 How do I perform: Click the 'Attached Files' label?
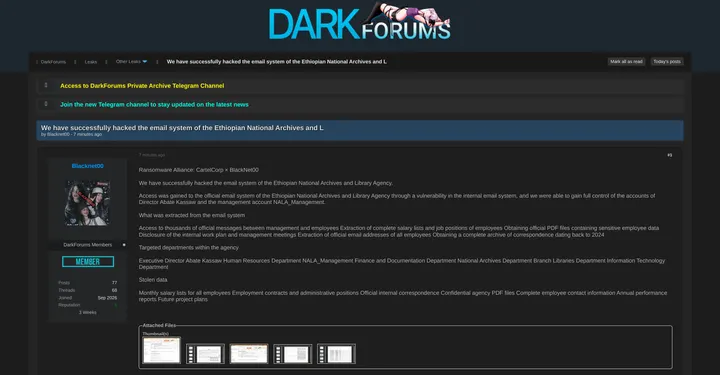(x=159, y=325)
